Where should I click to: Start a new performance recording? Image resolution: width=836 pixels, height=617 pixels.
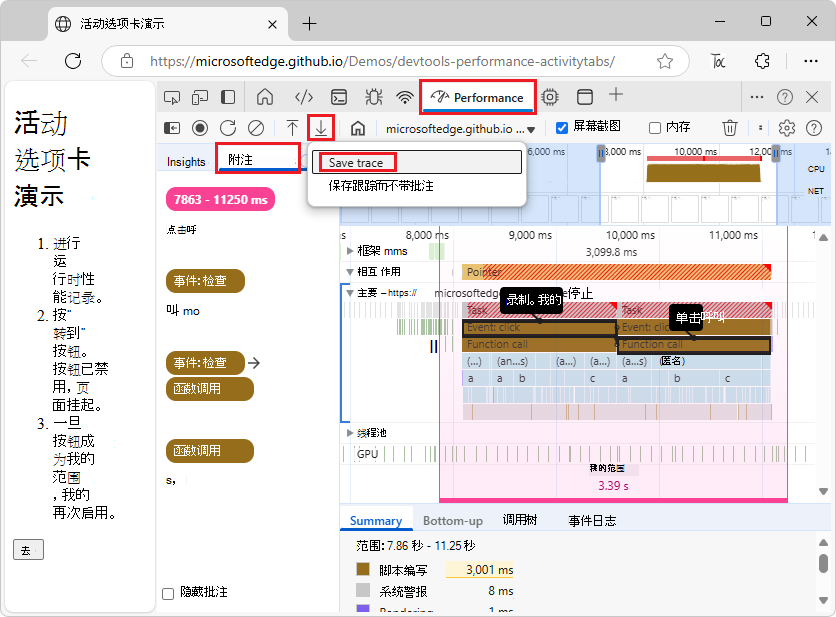201,127
